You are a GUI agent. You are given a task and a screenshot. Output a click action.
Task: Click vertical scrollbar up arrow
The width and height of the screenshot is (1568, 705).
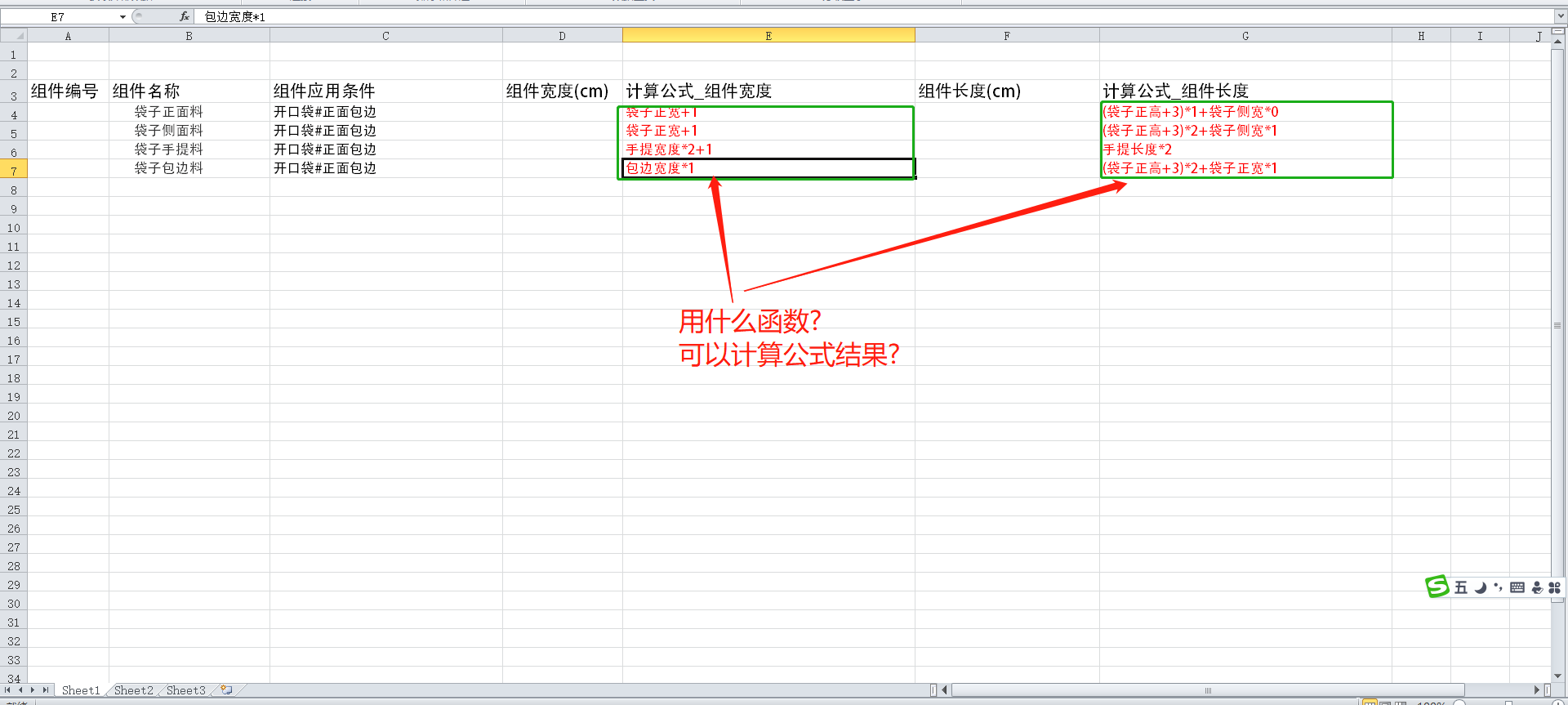(1558, 42)
